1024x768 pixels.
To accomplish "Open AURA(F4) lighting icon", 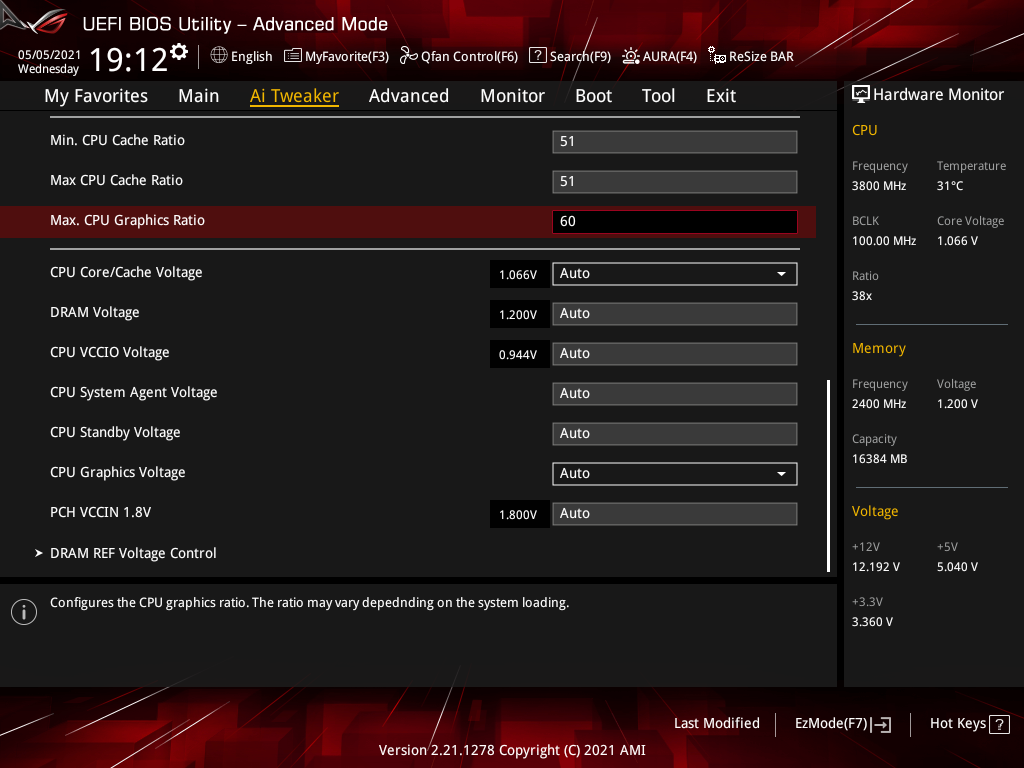I will (631, 56).
